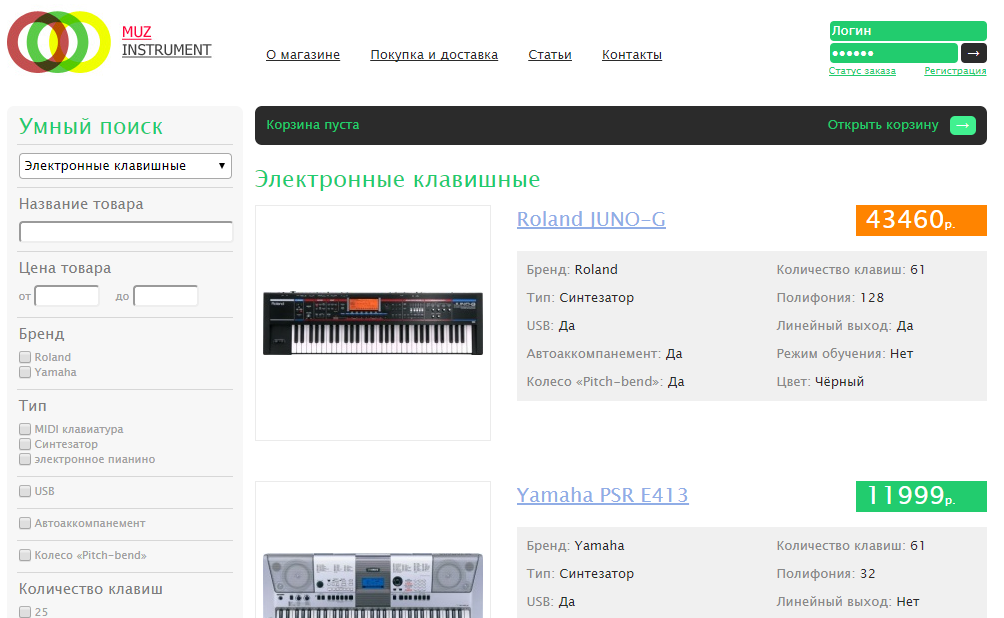Click the green 11999 р. price tag
Screen dimensions: 1004x618
click(921, 496)
